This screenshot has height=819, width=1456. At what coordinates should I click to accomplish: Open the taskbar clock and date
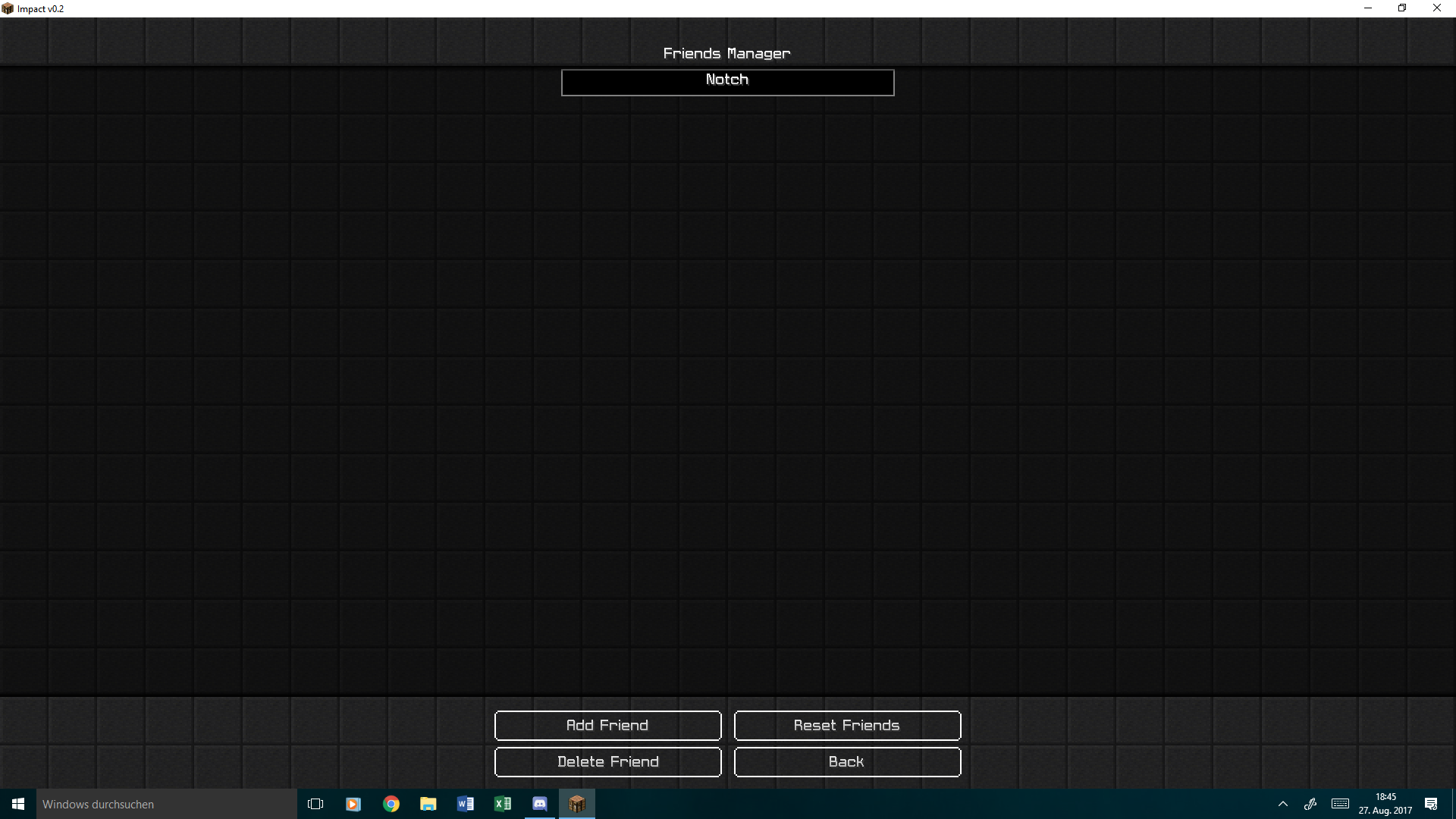point(1385,804)
